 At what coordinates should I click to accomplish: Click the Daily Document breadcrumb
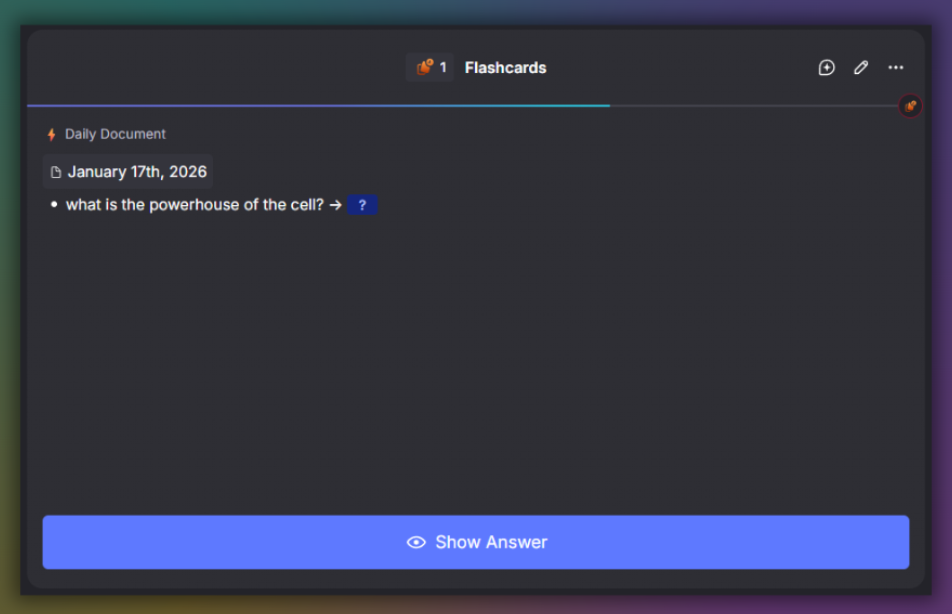[116, 133]
